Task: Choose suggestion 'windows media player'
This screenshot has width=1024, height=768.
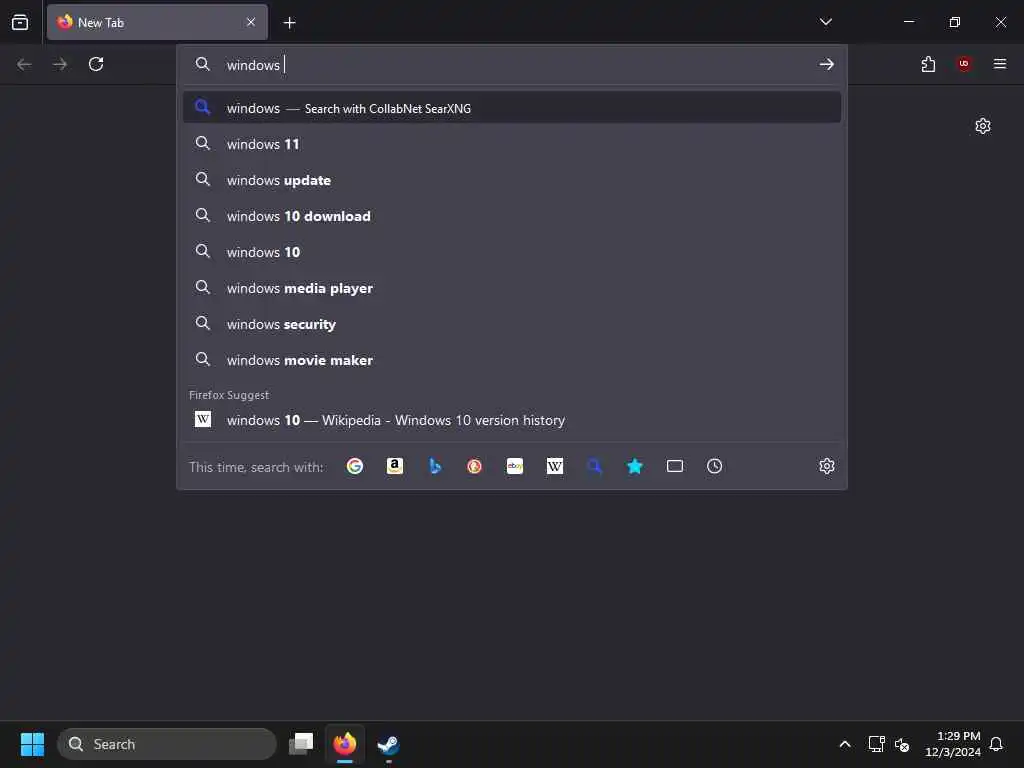Action: pos(512,288)
